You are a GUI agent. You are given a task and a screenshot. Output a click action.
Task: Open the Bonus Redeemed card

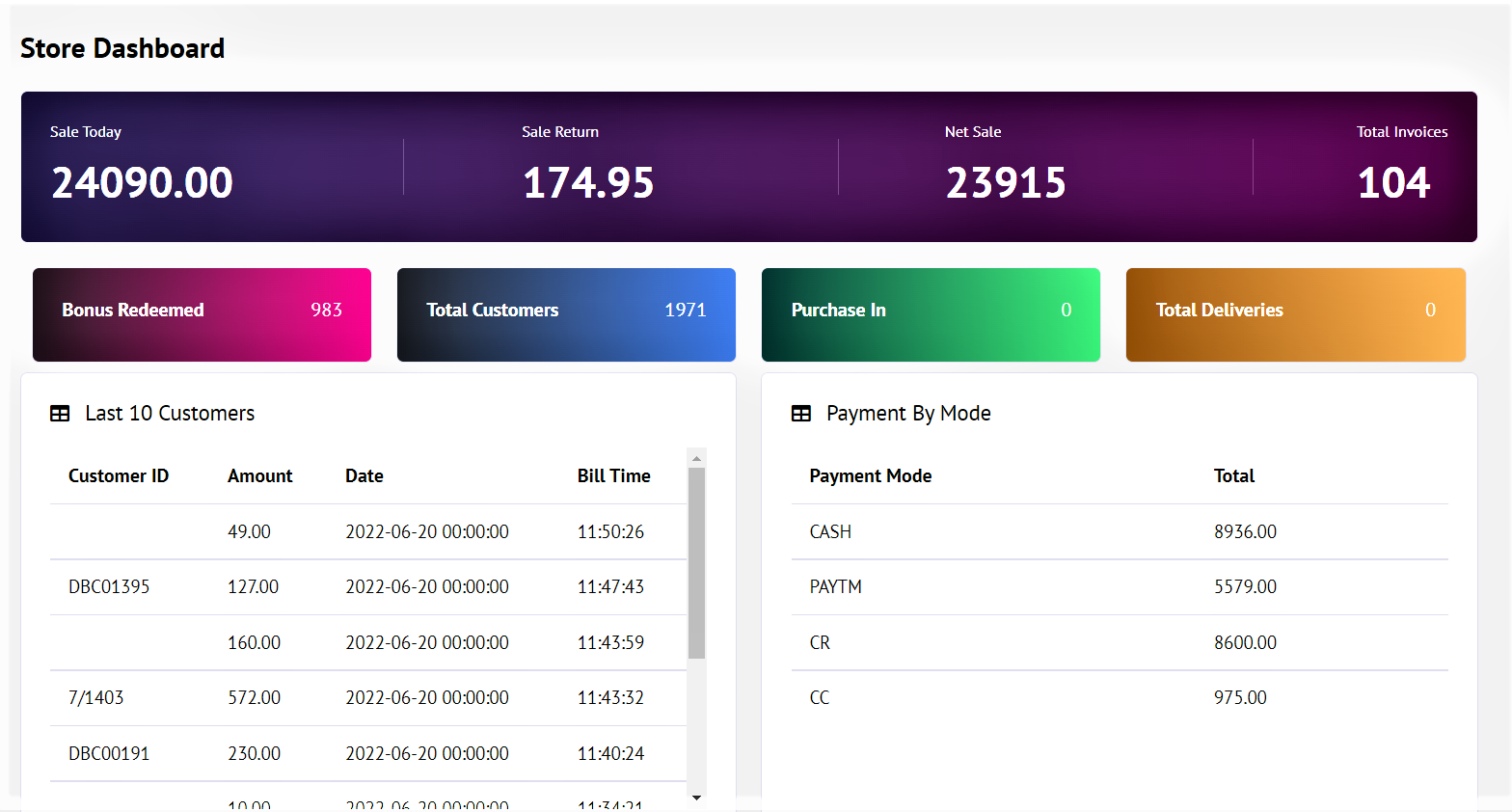pos(202,314)
